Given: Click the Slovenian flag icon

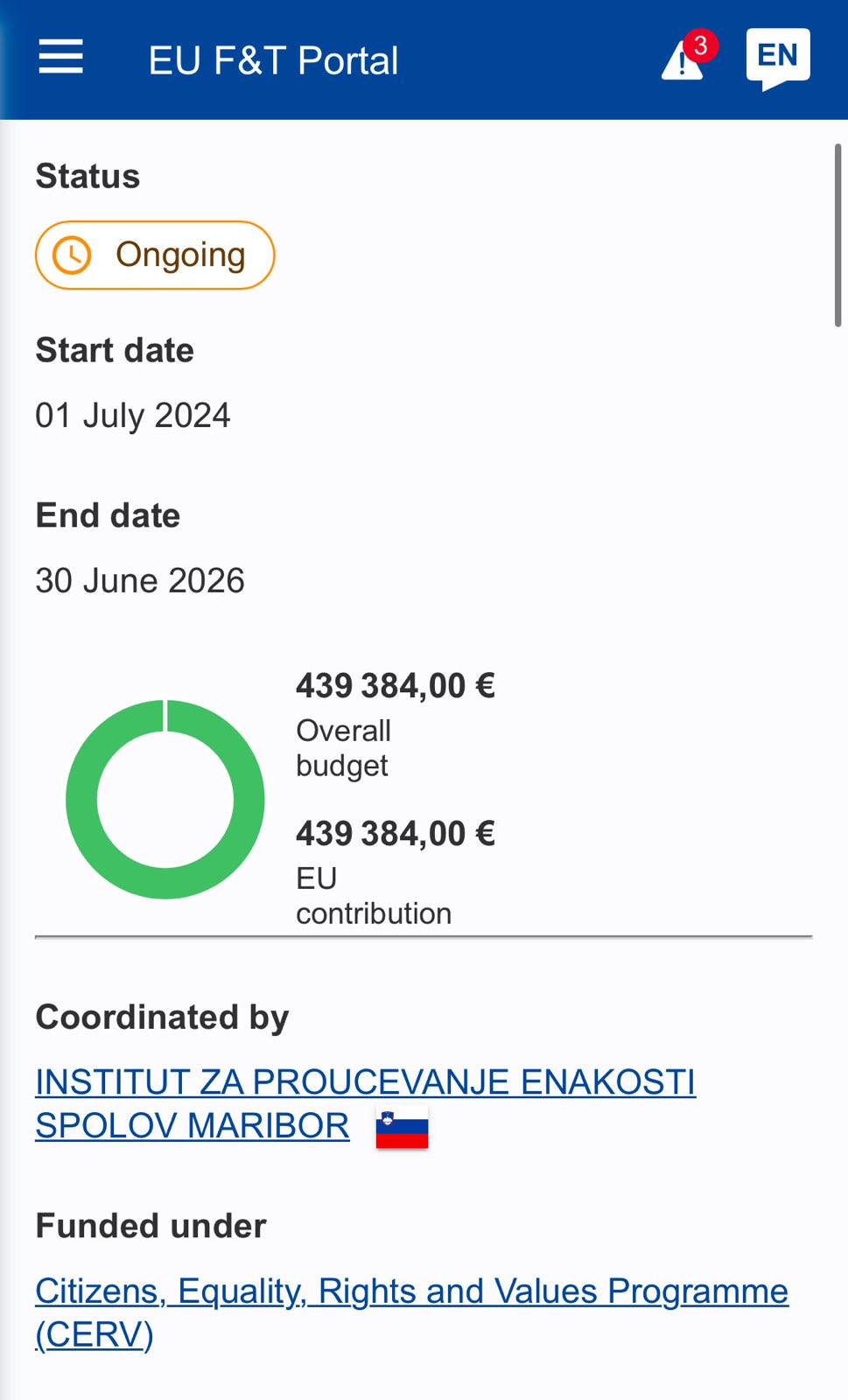Looking at the screenshot, I should pyautogui.click(x=402, y=1127).
